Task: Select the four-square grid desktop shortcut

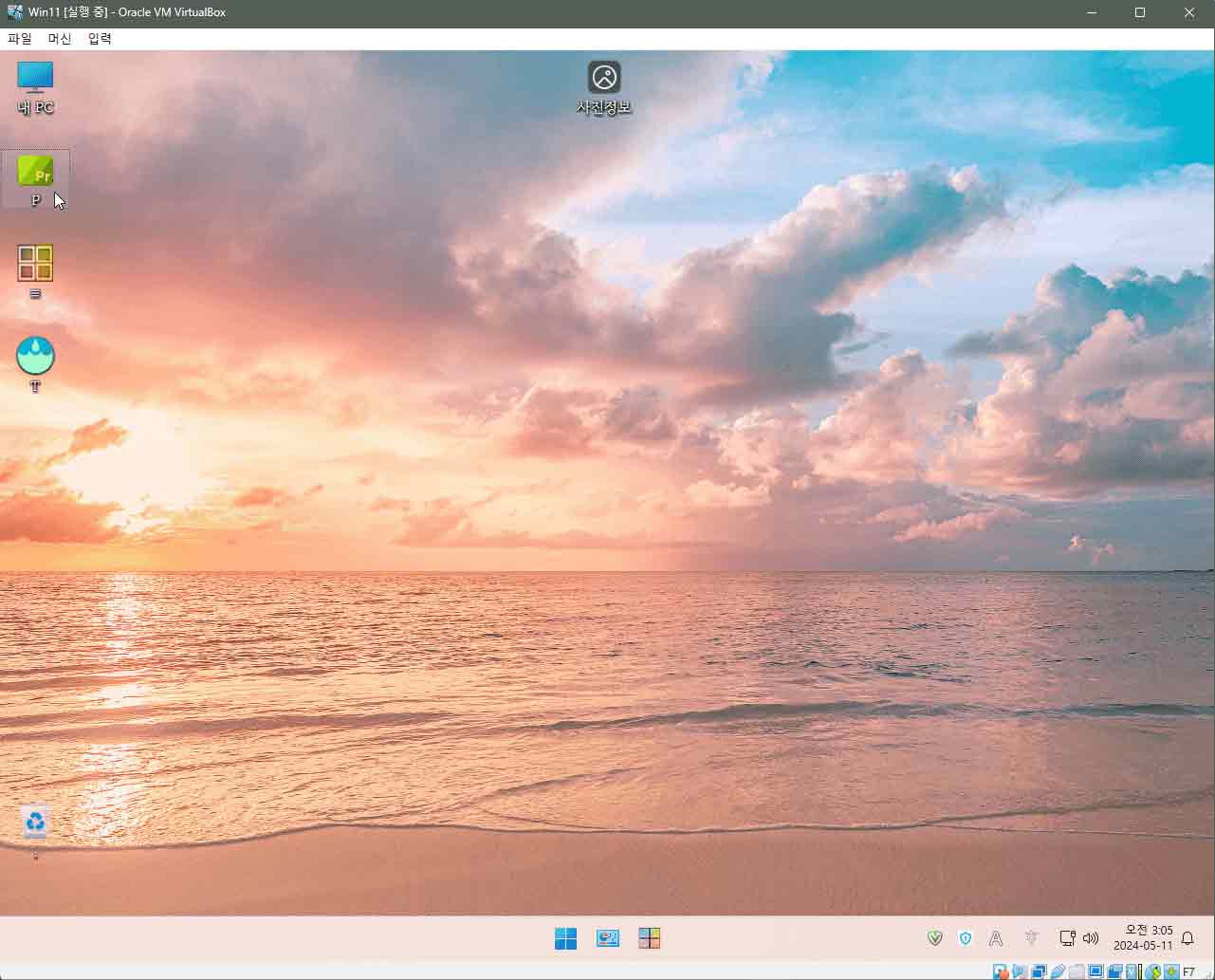Action: tap(35, 272)
